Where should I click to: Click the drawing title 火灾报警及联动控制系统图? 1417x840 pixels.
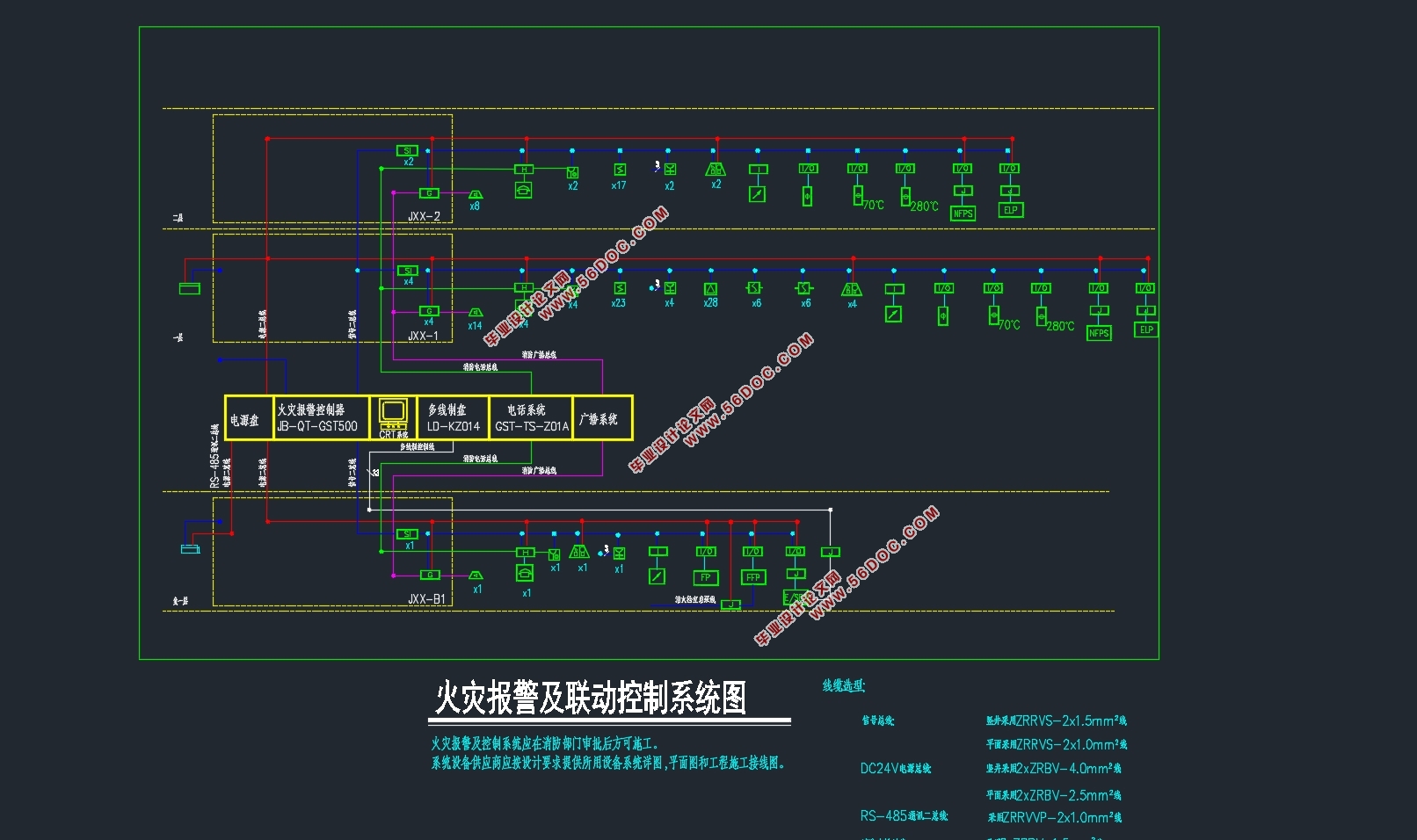click(x=591, y=699)
